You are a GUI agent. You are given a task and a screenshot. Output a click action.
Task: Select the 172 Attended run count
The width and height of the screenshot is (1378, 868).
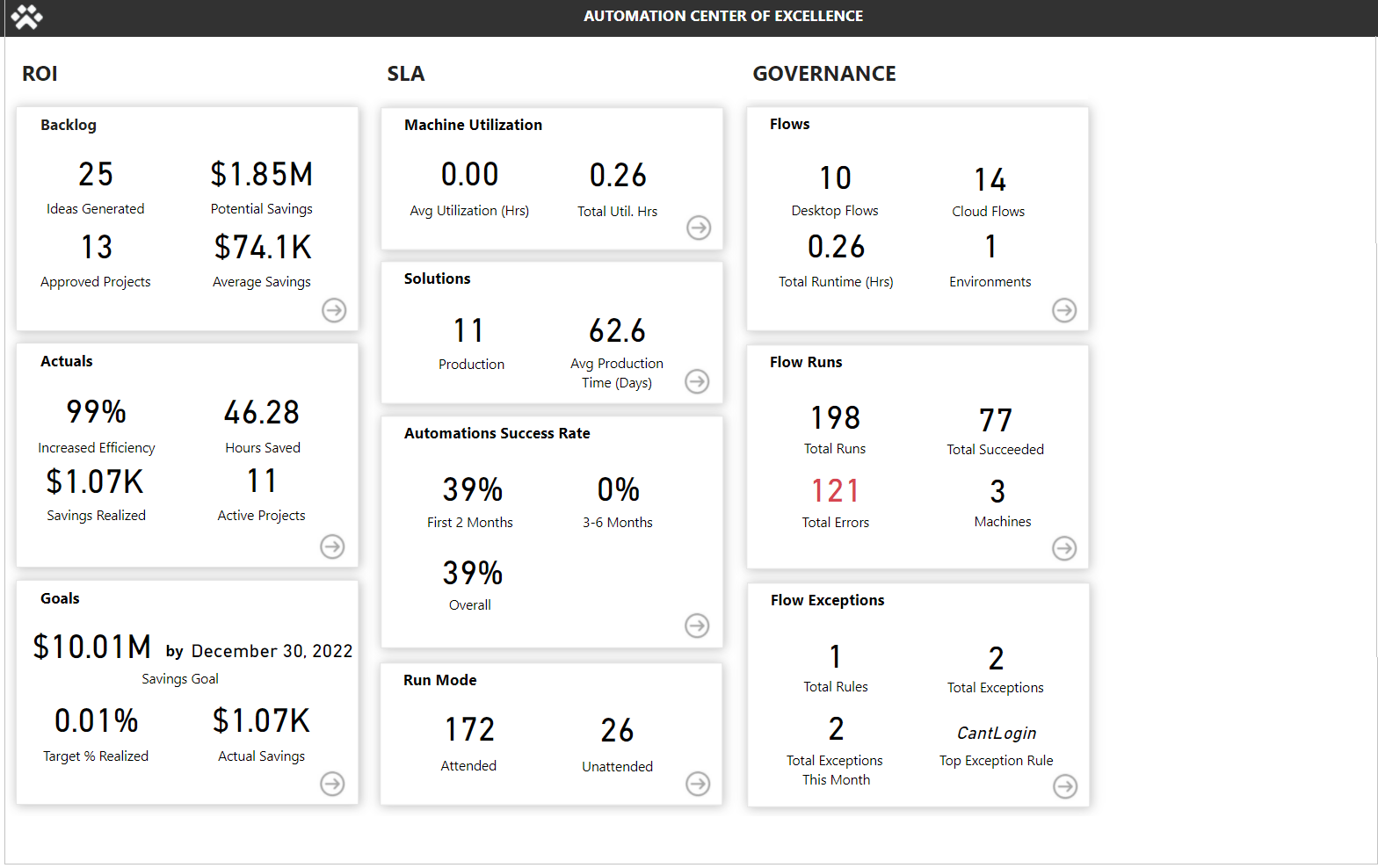469,730
